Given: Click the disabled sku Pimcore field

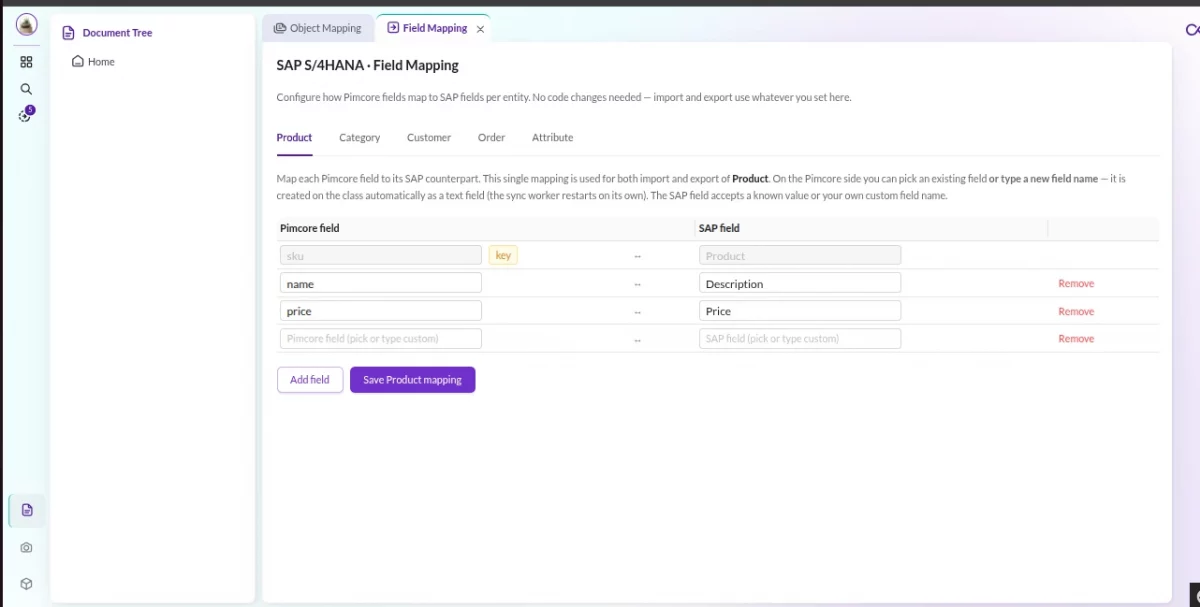Looking at the screenshot, I should tap(381, 255).
